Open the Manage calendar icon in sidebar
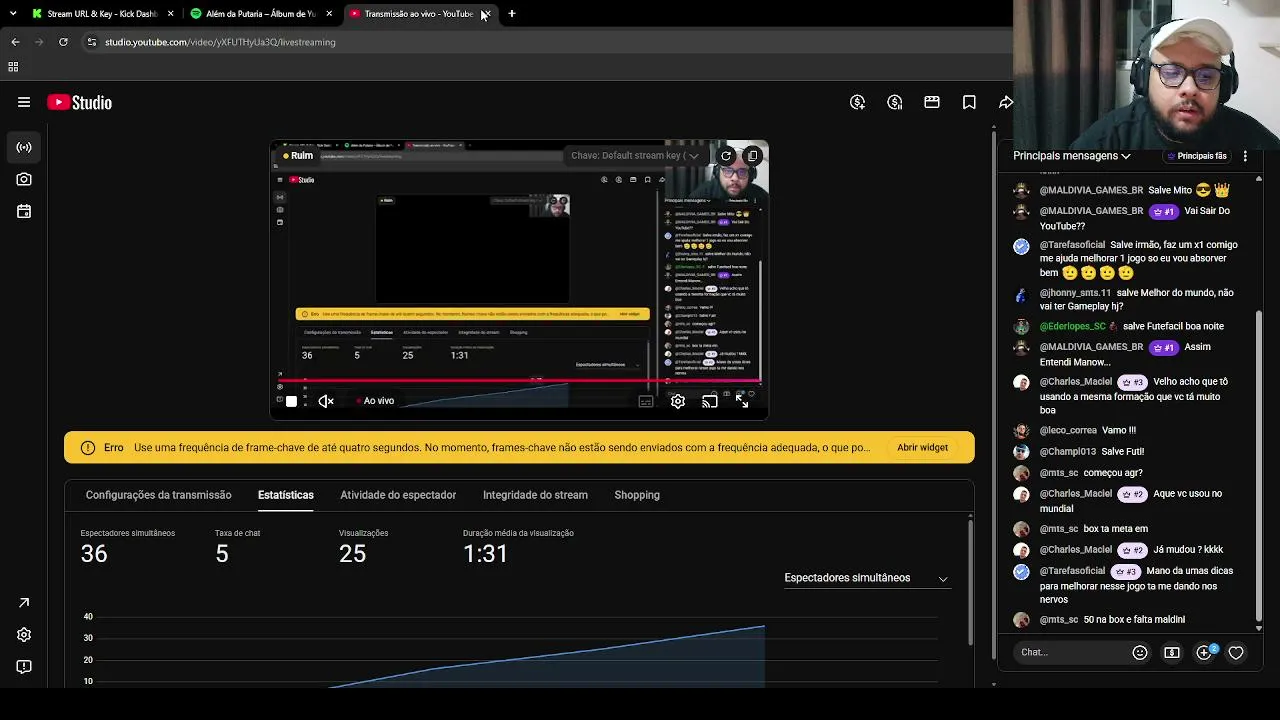The height and width of the screenshot is (720, 1280). [x=24, y=211]
